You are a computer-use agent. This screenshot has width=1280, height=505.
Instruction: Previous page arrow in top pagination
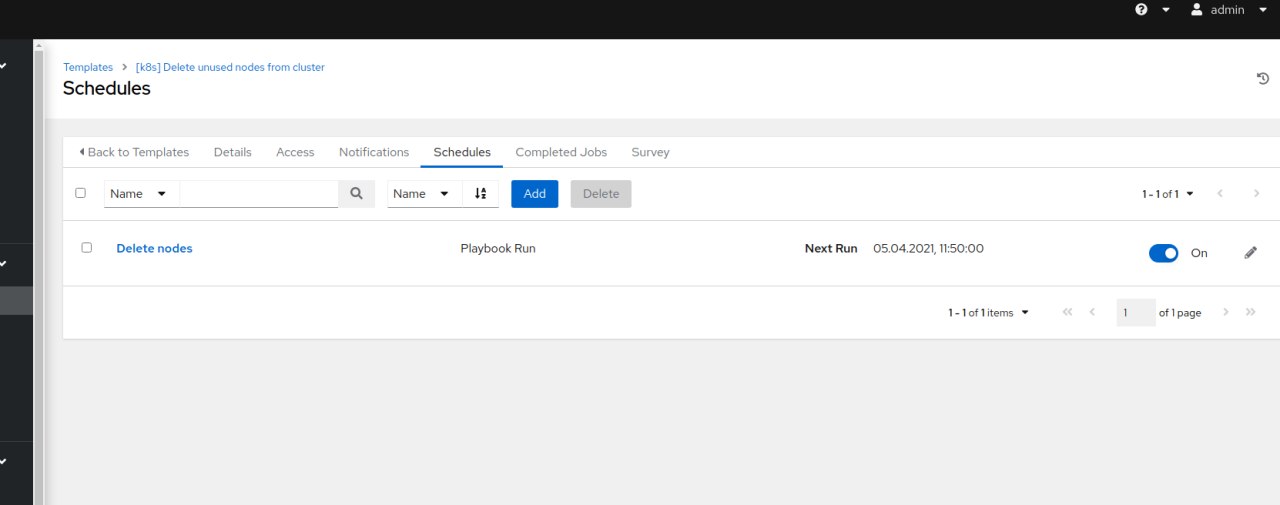pyautogui.click(x=1220, y=194)
